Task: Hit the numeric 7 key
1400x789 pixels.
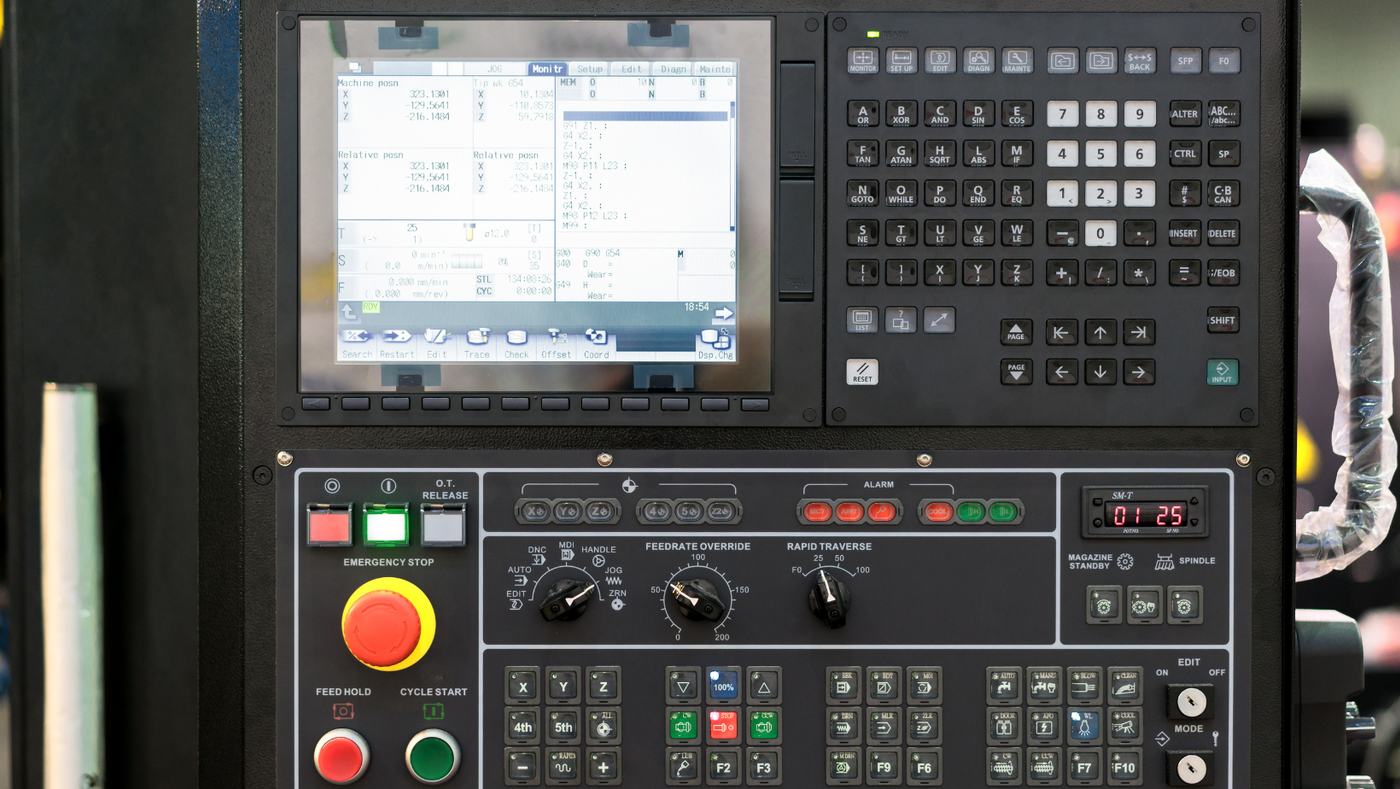Action: pos(1062,113)
